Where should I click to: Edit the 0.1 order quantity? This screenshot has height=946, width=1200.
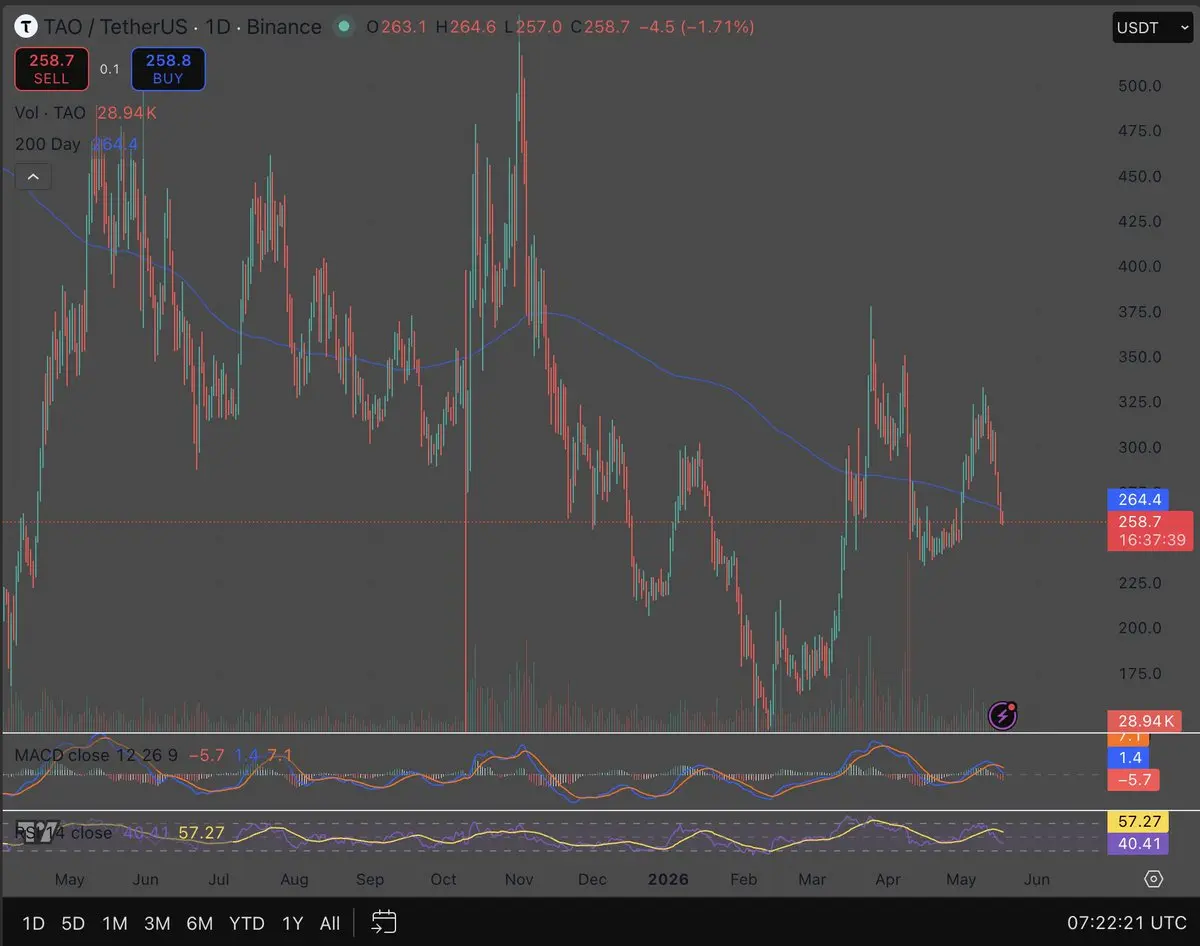pos(110,69)
